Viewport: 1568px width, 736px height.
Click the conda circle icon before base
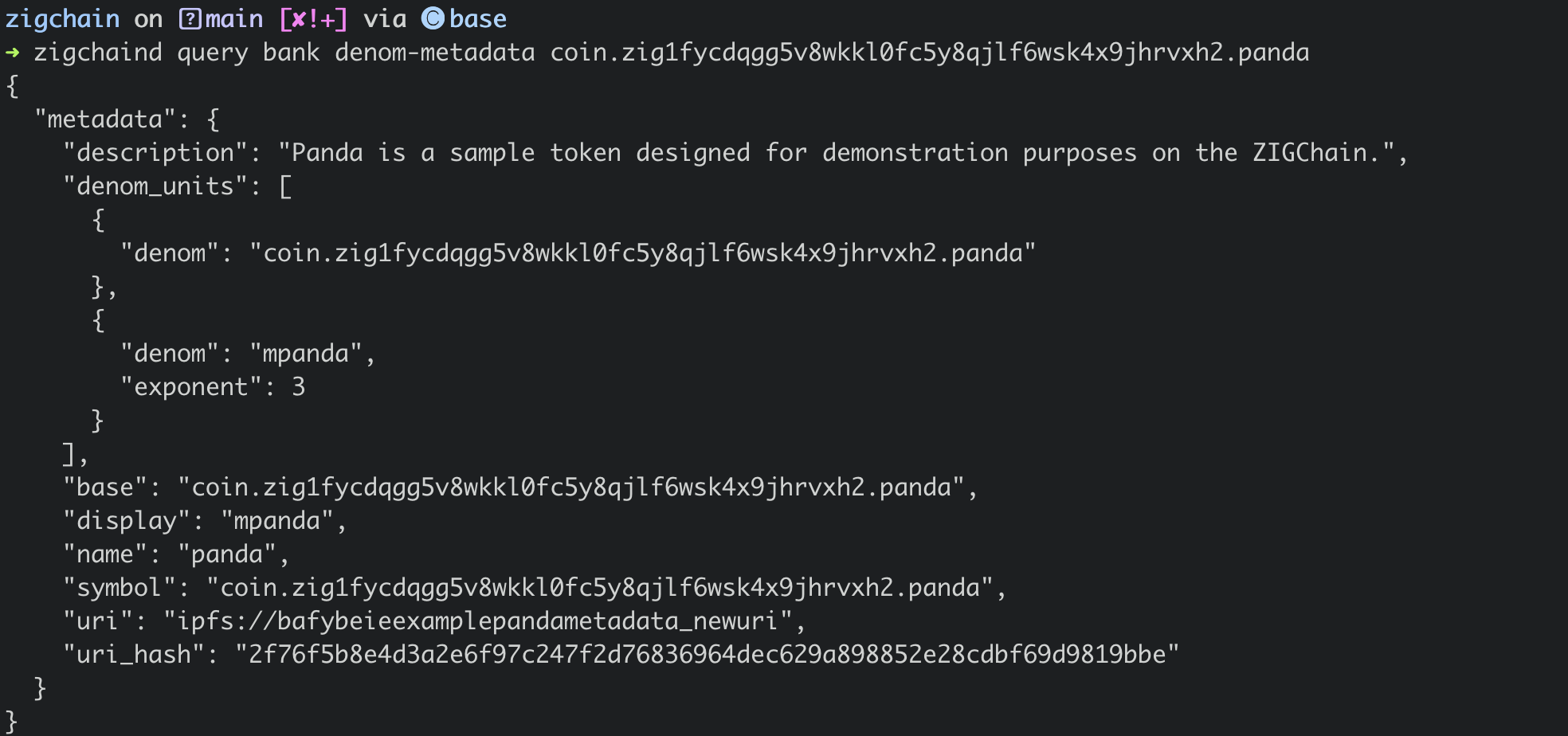433,18
